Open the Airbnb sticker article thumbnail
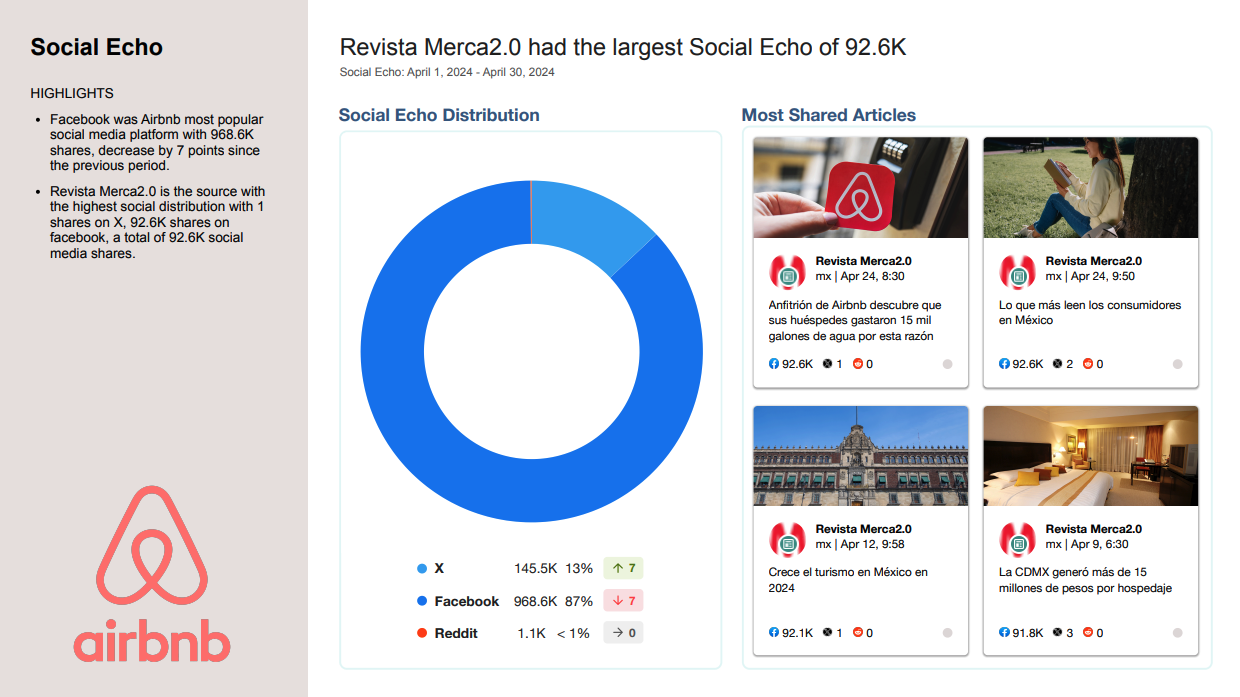Viewport: 1240px width, 697px height. (x=860, y=188)
